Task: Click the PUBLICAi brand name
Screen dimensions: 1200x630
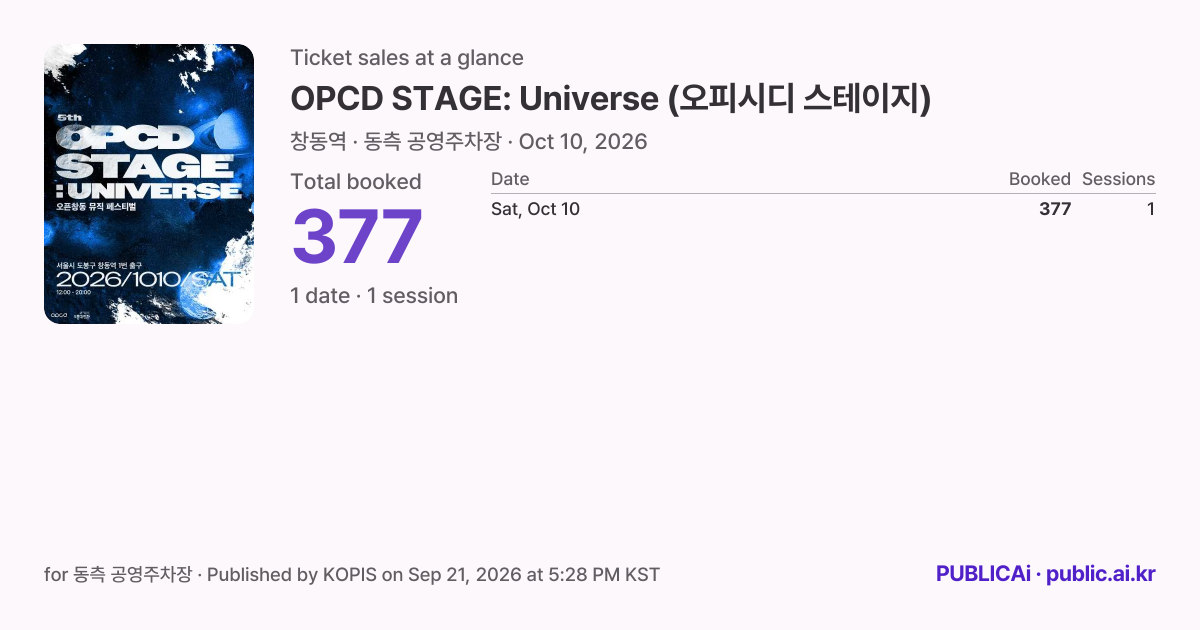Action: (983, 574)
